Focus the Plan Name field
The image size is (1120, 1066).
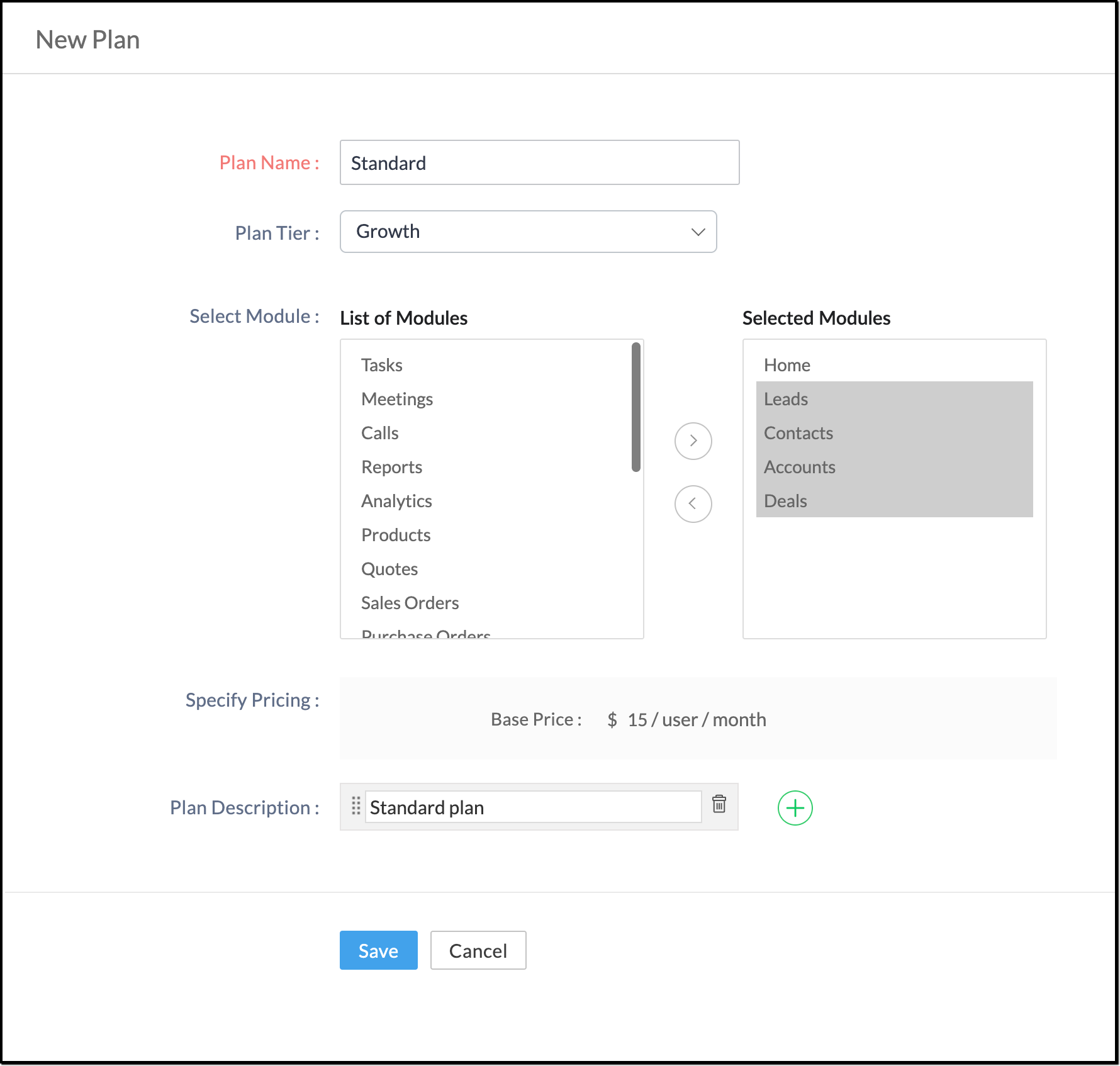tap(539, 163)
